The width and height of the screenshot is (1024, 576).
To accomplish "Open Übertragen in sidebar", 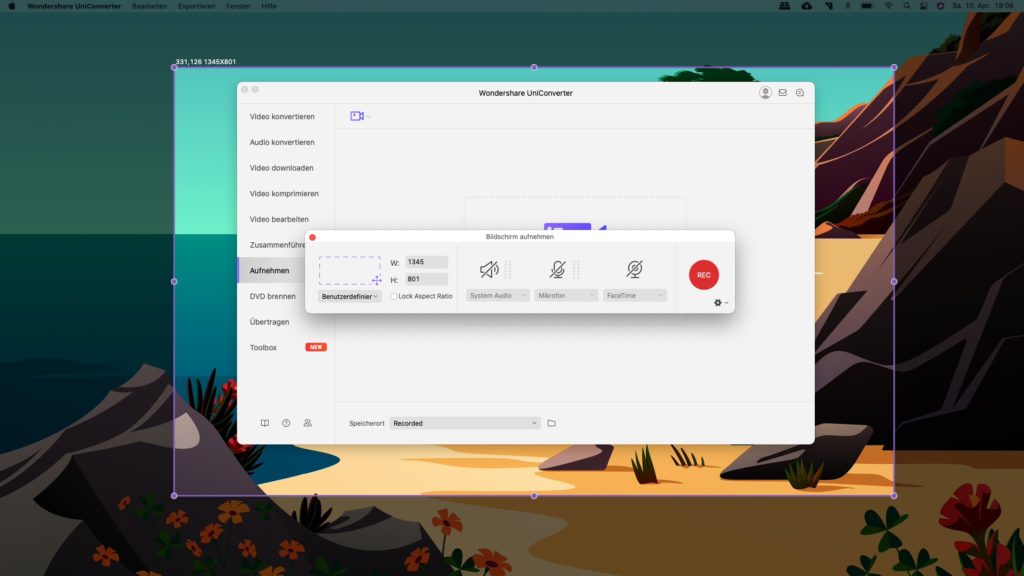I will [269, 322].
